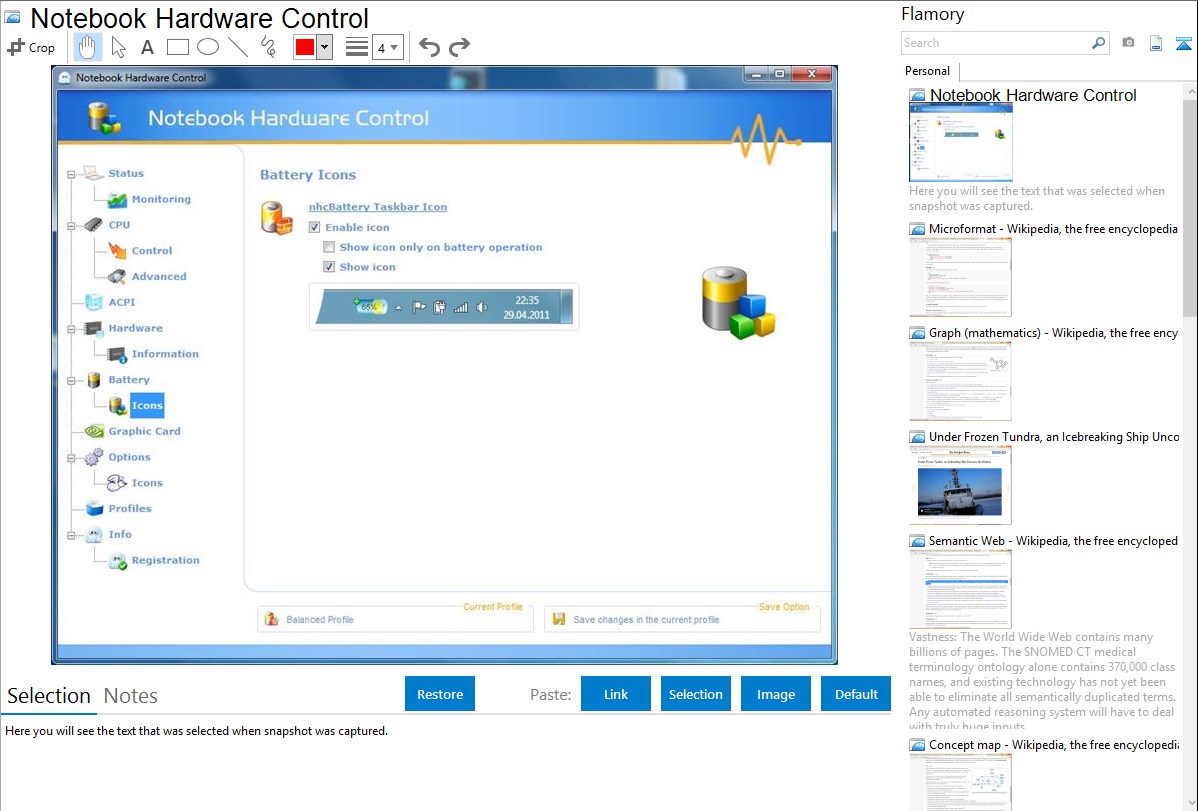Switch to the Selection tab
The width and height of the screenshot is (1198, 811).
(49, 696)
